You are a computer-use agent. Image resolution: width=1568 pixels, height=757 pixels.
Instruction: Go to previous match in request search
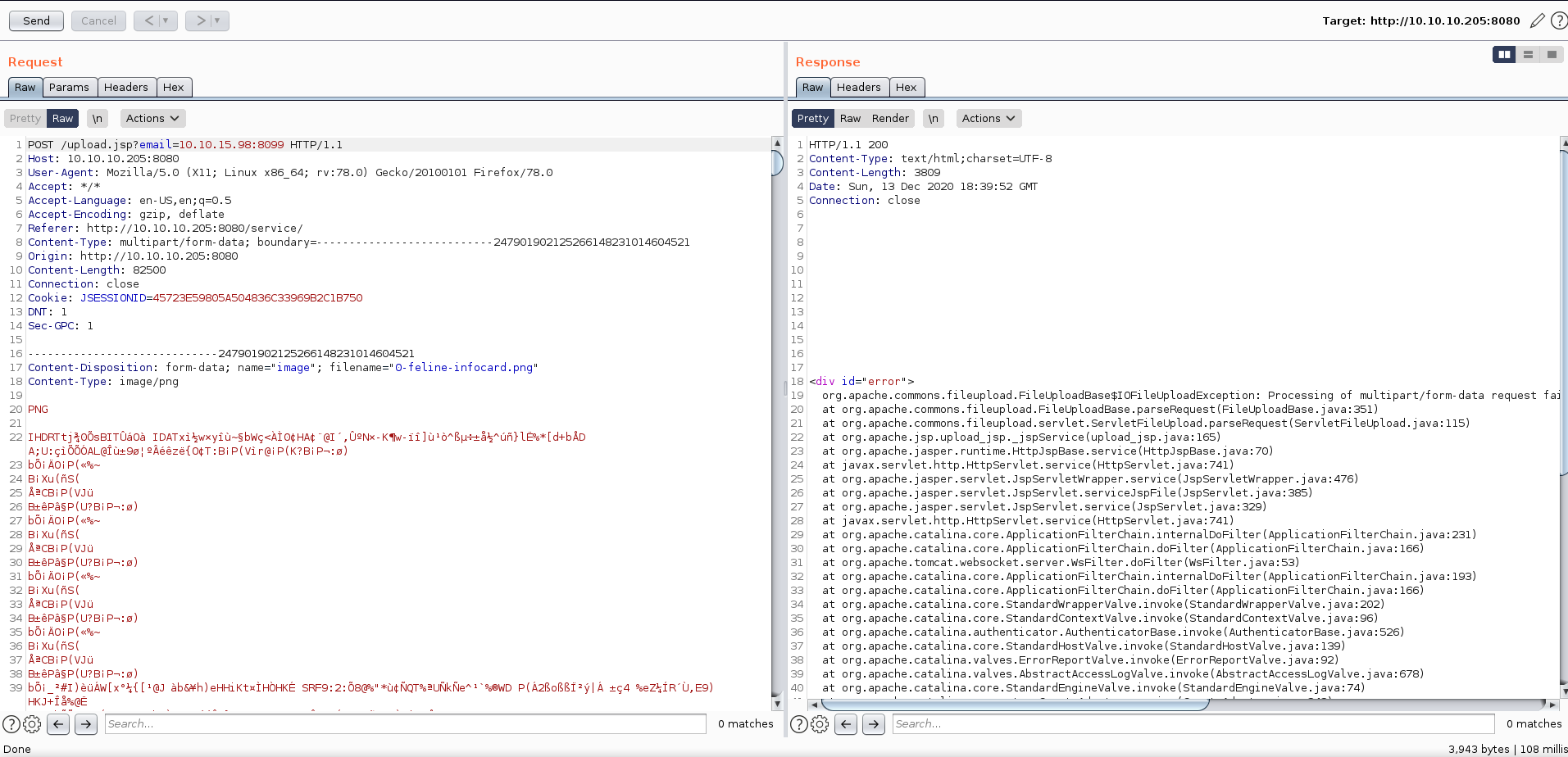tap(58, 724)
